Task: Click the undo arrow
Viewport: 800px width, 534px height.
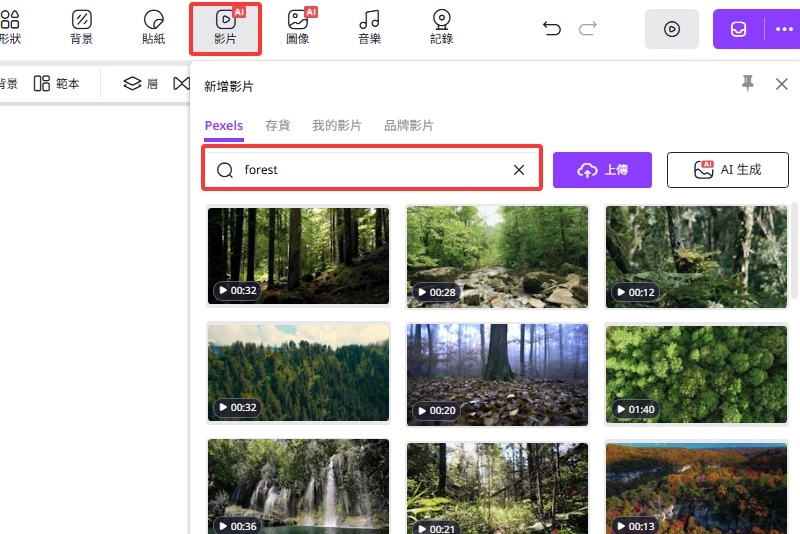Action: coord(552,29)
